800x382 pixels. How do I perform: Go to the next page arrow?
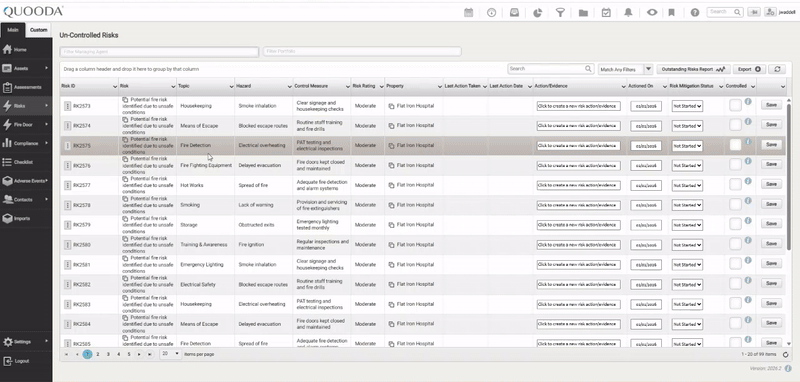tap(139, 354)
